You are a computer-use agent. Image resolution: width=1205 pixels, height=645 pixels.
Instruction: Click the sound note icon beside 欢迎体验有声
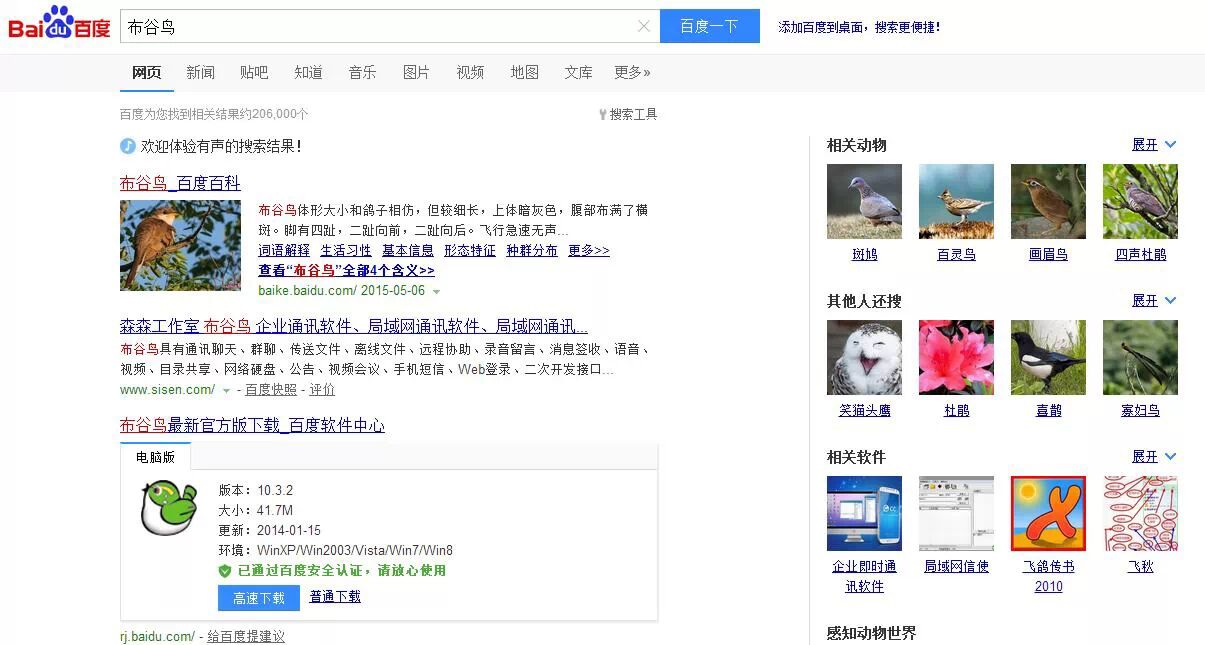(x=128, y=146)
